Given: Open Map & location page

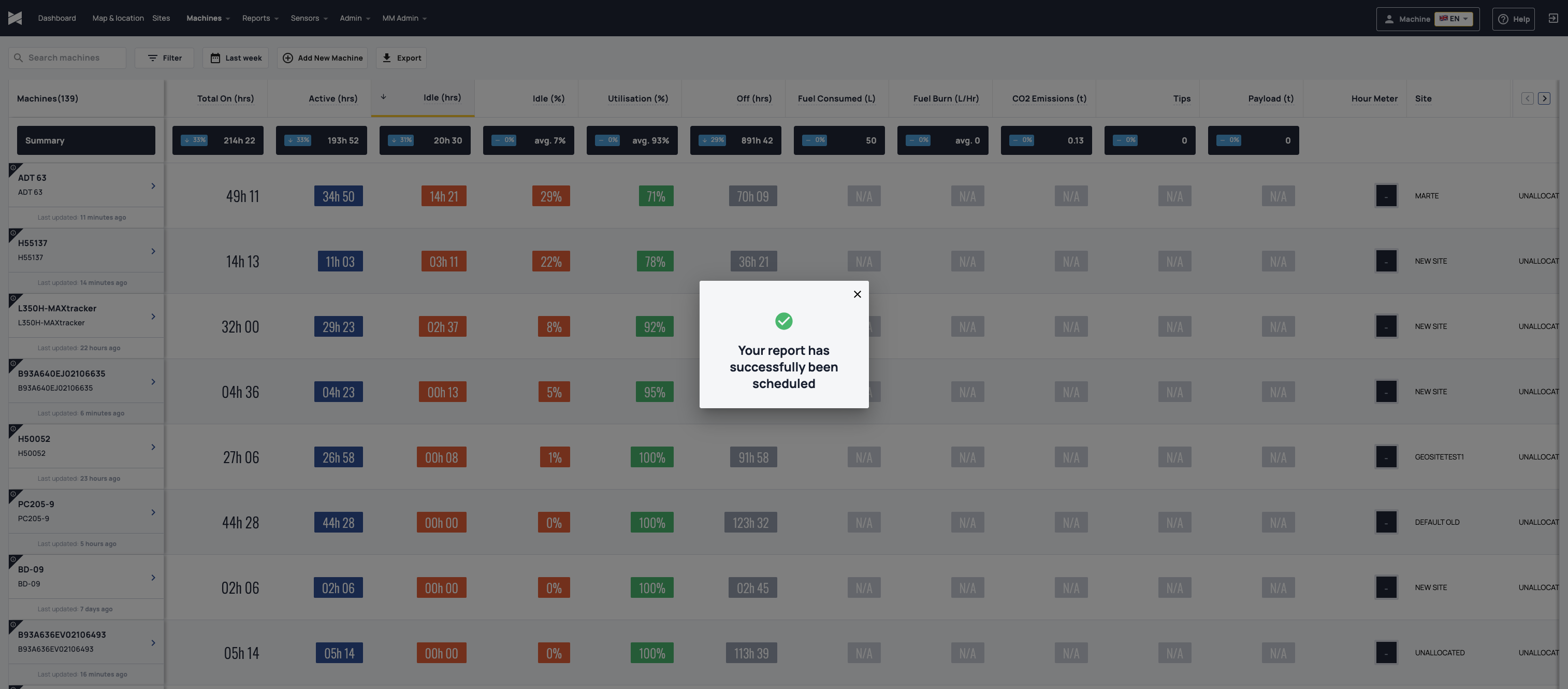Looking at the screenshot, I should [118, 18].
